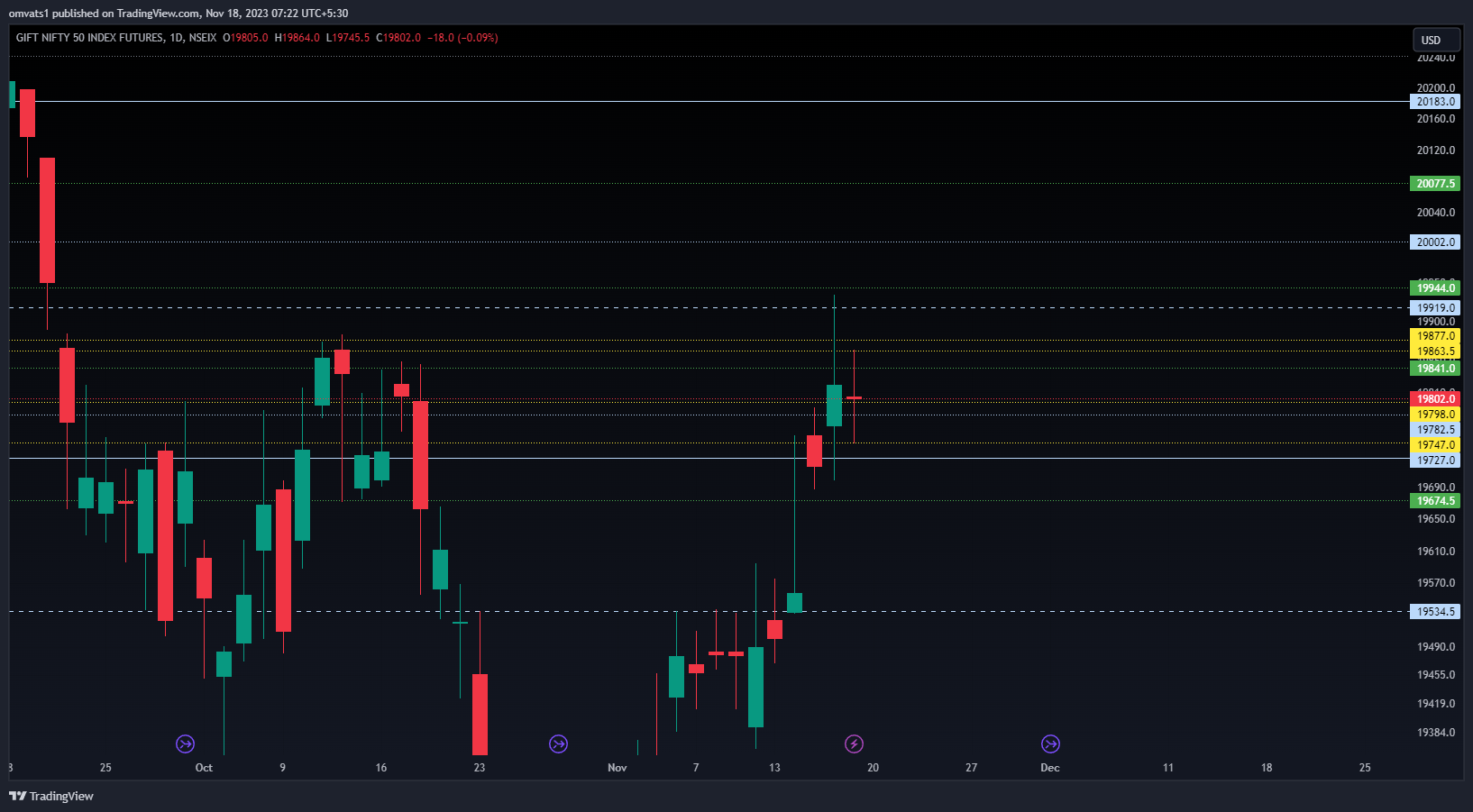The height and width of the screenshot is (812, 1473).
Task: Click the 19919.0 dashed level label
Action: 1435,308
